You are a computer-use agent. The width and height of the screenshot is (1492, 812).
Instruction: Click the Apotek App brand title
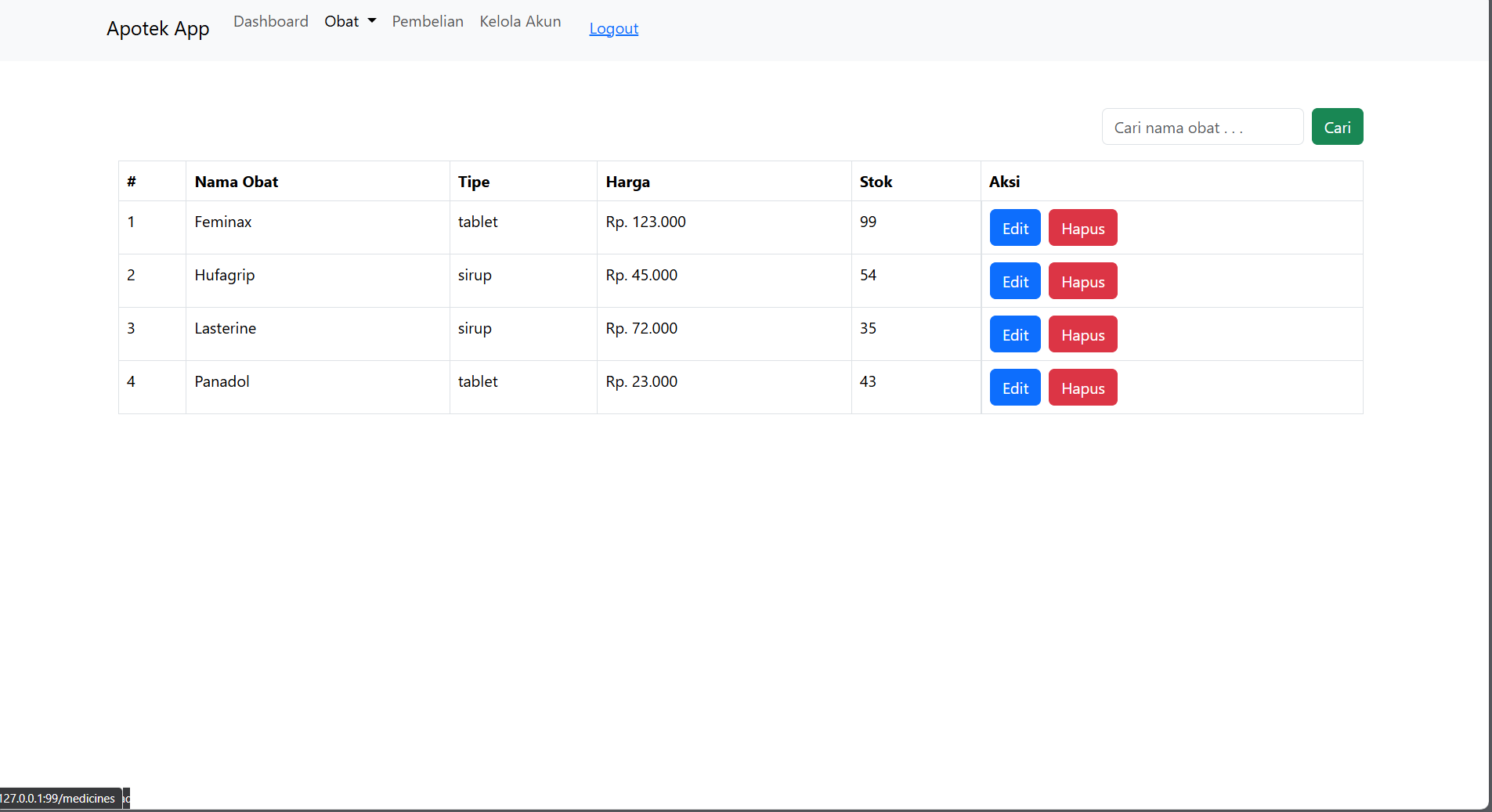tap(158, 29)
